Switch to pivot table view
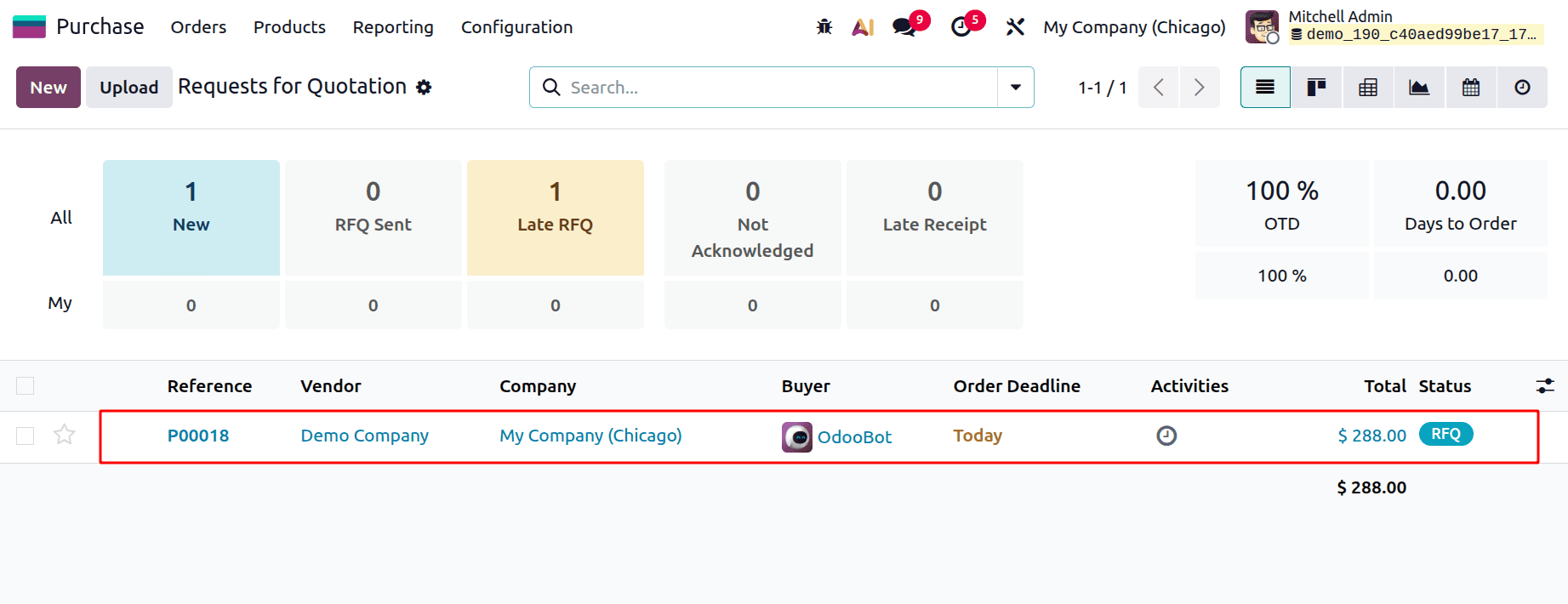This screenshot has width=1568, height=604. [1368, 88]
